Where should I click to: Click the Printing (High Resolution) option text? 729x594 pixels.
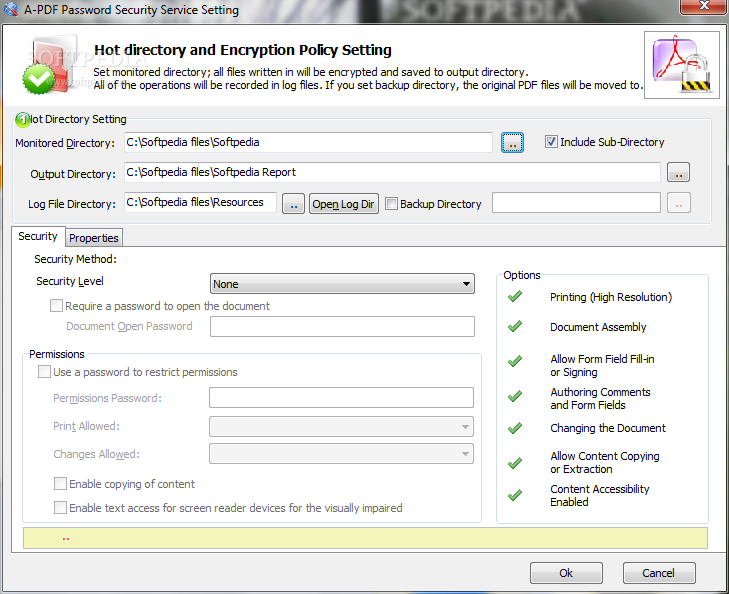click(x=611, y=297)
